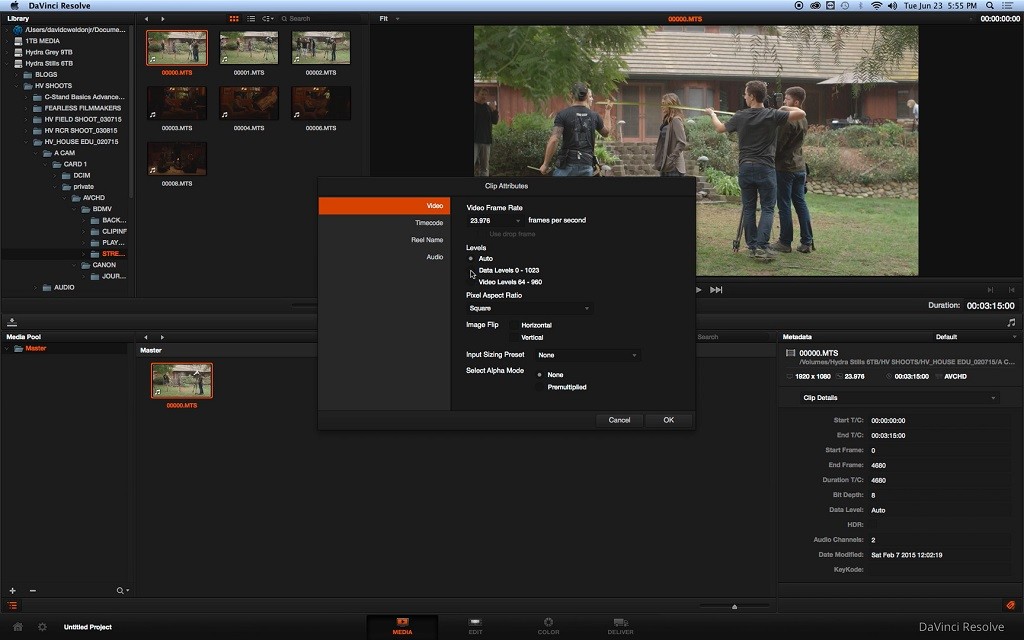Click library Search field

tap(321, 19)
